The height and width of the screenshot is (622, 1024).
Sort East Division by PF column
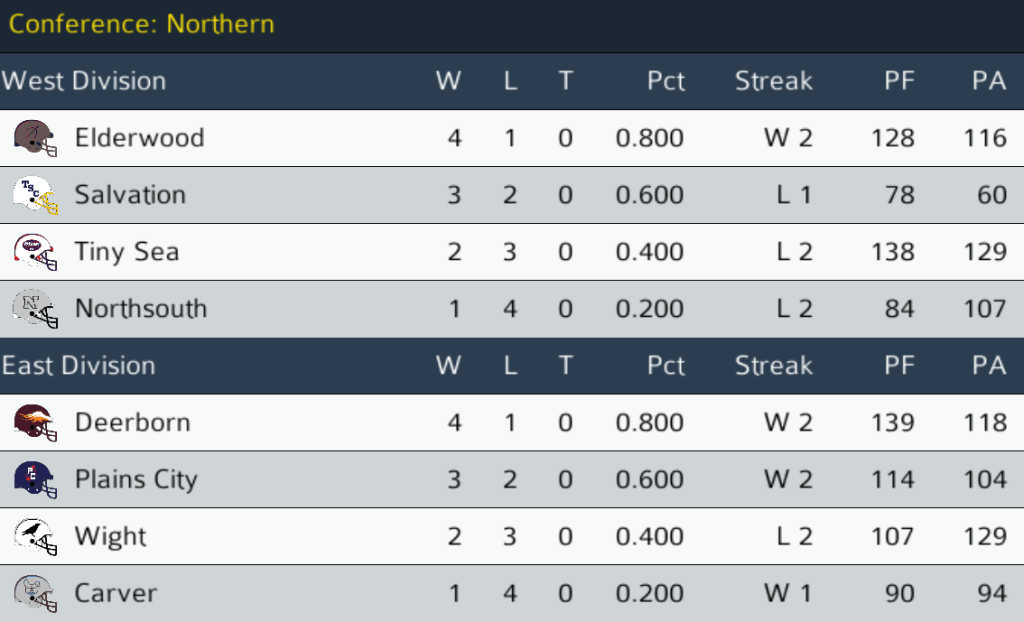(x=899, y=365)
